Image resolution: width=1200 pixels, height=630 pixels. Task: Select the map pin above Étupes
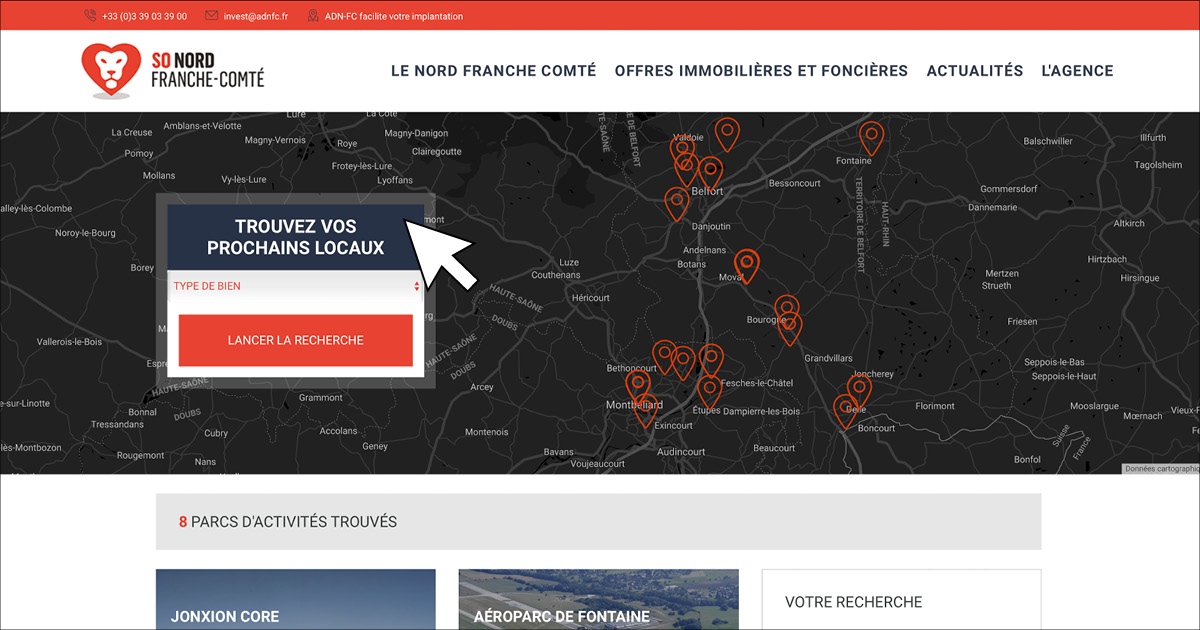(x=708, y=390)
